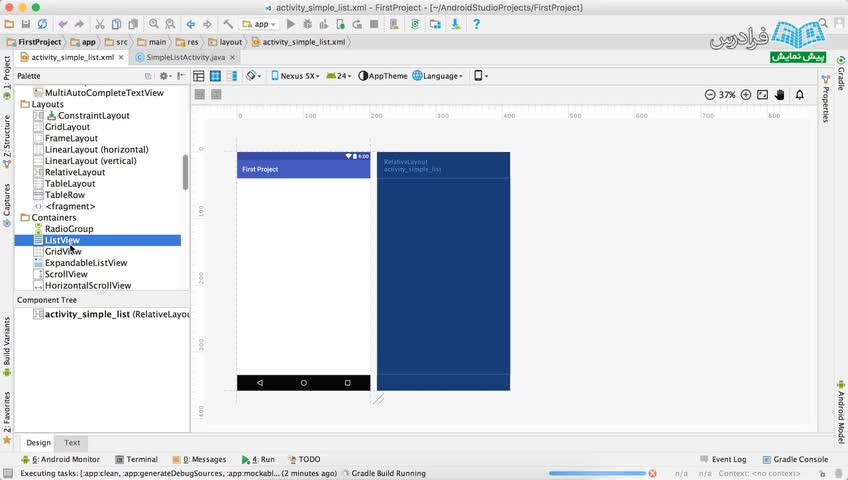Show Blueprint view only
Image resolution: width=848 pixels, height=480 pixels.
(x=216, y=76)
